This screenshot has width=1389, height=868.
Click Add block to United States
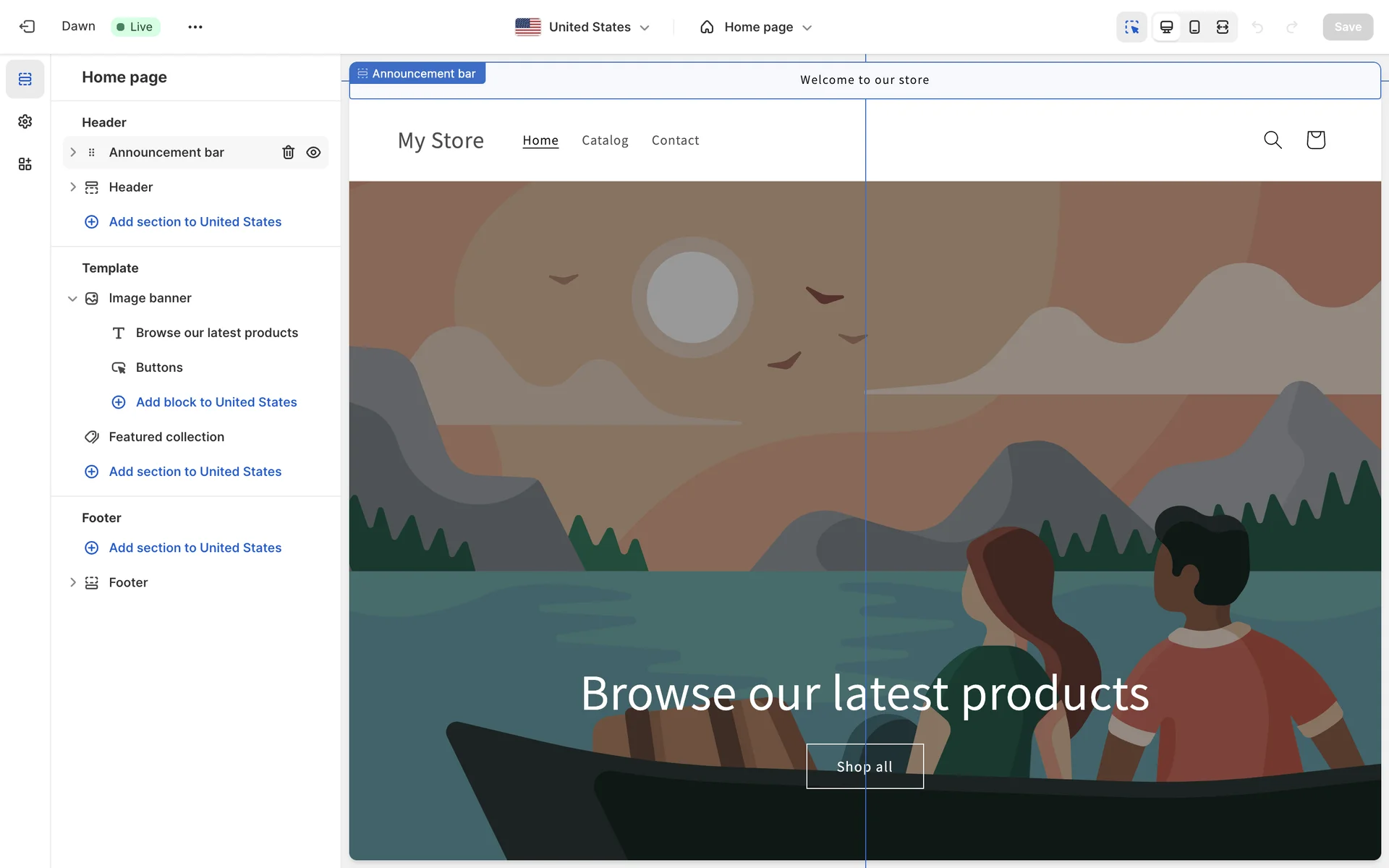216,402
